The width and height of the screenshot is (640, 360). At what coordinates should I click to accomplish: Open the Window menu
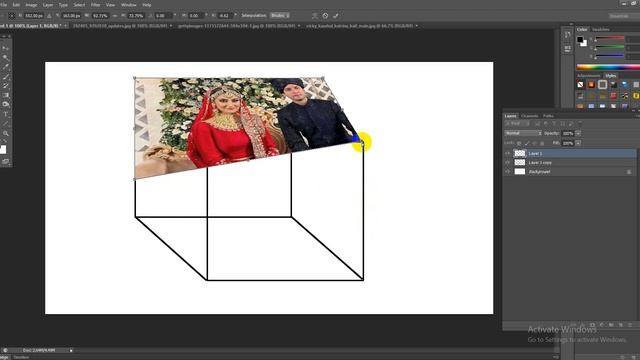[129, 5]
